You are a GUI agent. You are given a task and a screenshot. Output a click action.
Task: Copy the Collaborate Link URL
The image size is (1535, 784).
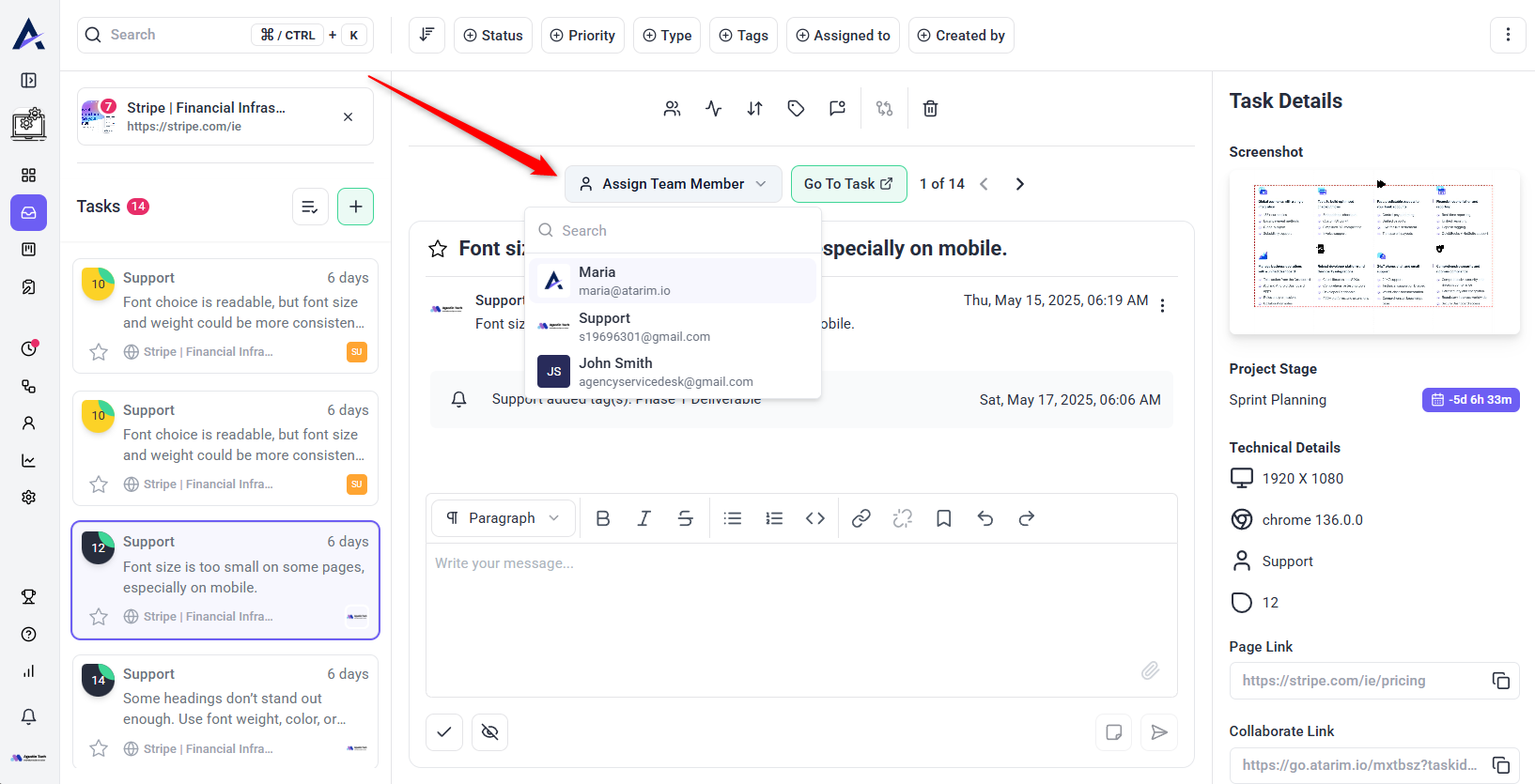pos(1500,765)
